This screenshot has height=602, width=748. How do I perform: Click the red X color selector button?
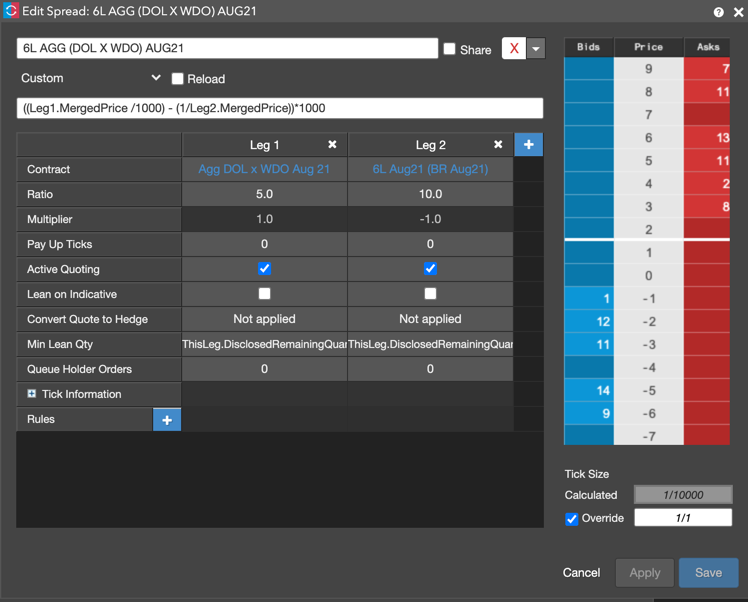click(x=513, y=49)
